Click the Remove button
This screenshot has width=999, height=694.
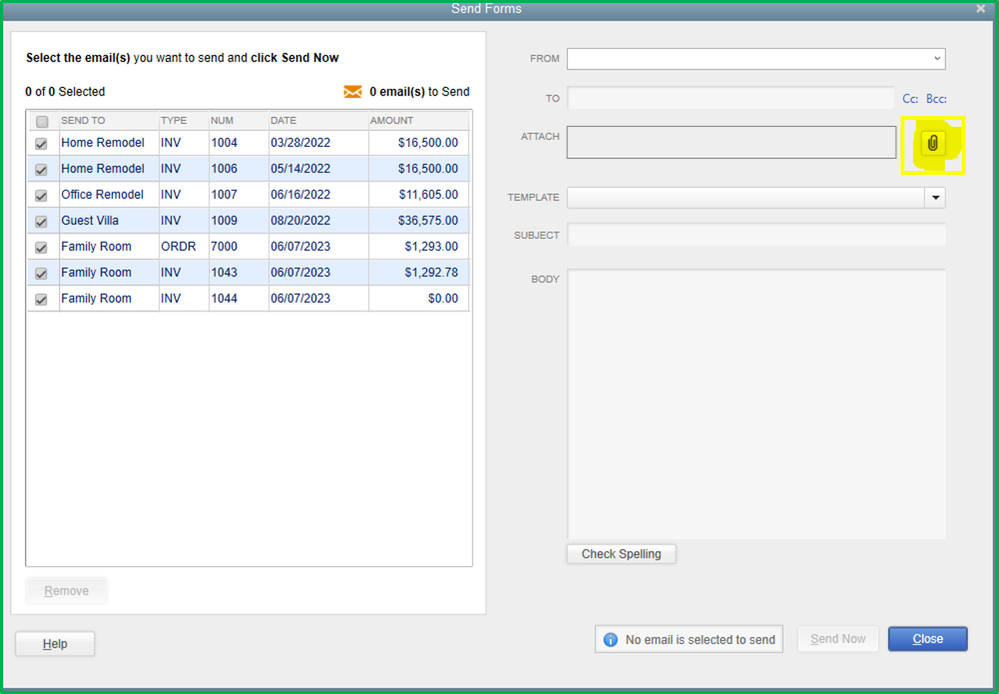point(66,591)
